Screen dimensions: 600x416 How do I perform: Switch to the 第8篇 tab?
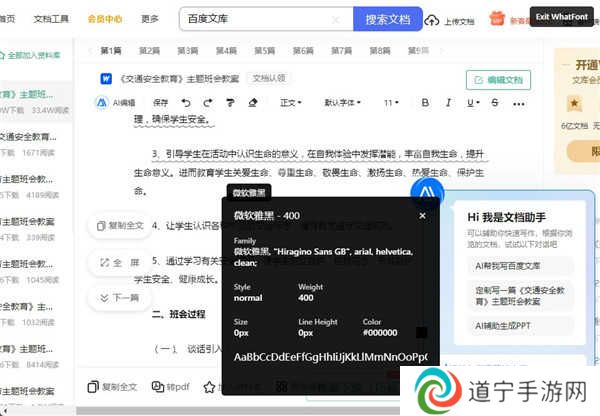(x=380, y=51)
